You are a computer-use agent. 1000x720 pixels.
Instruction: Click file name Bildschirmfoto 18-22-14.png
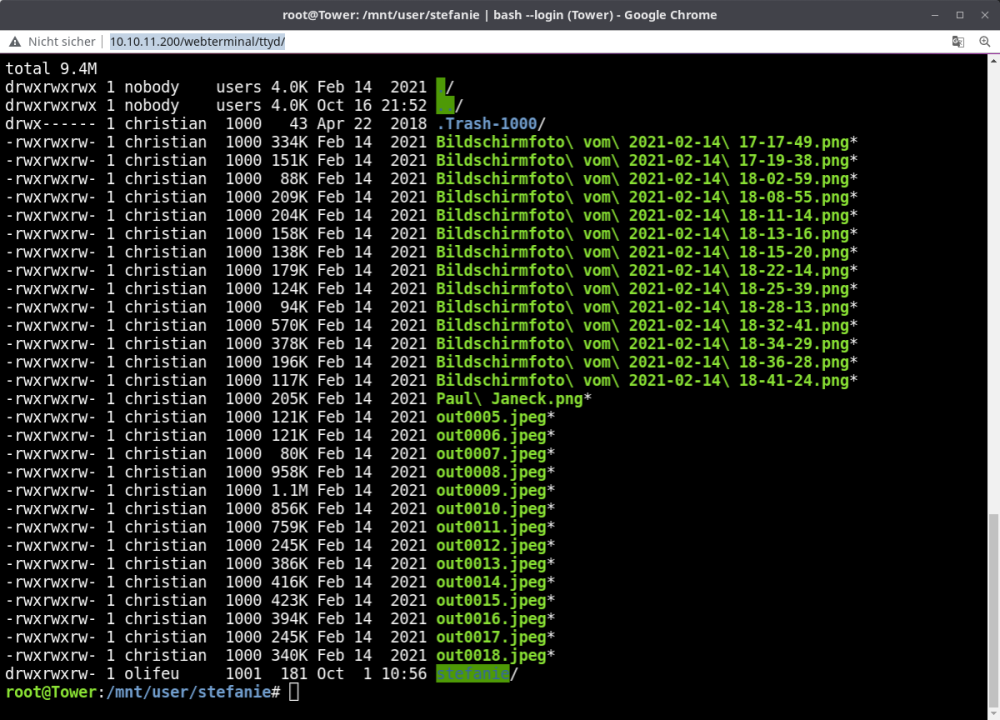click(x=646, y=270)
